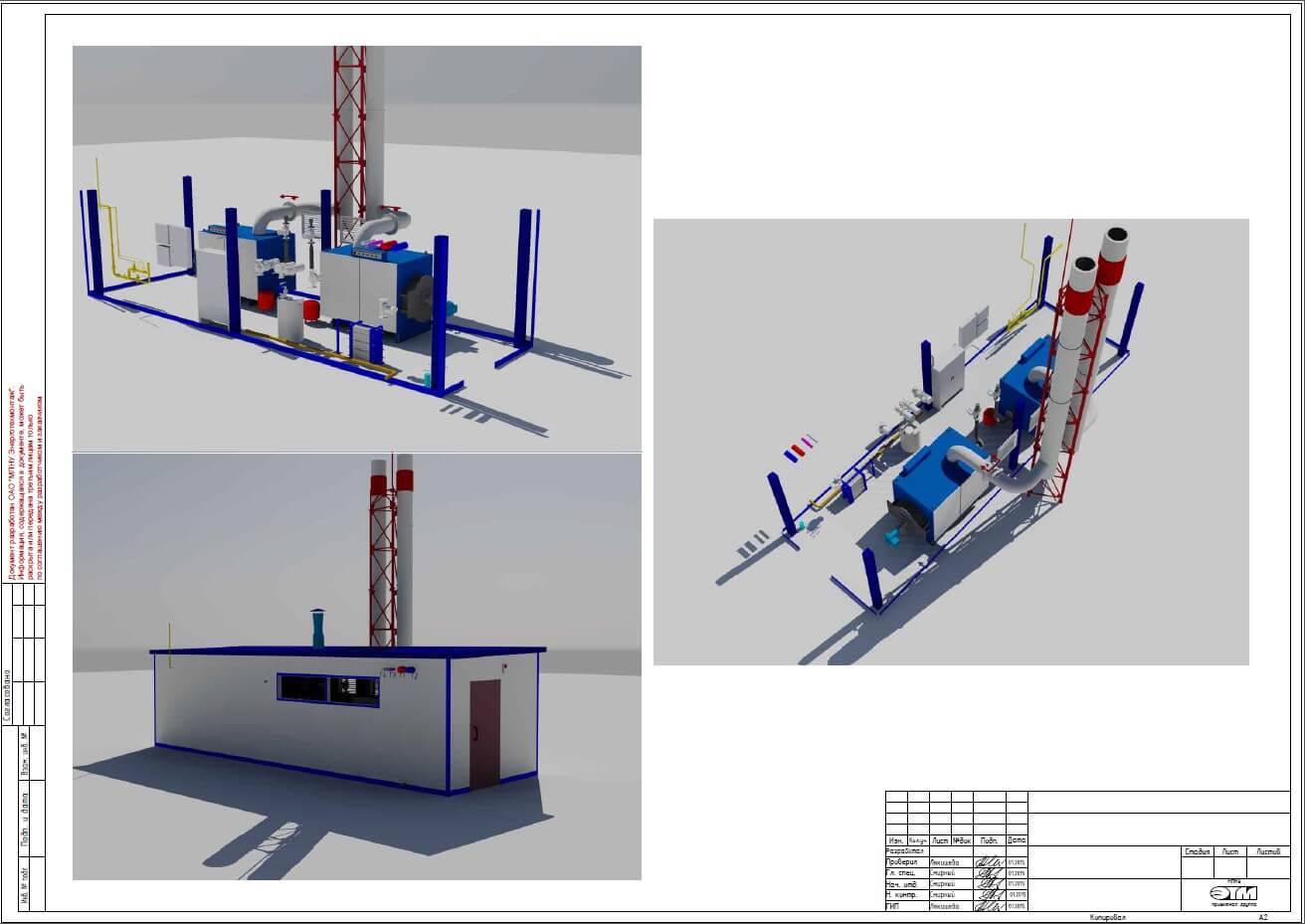Image resolution: width=1305 pixels, height=924 pixels.
Task: Click the red vertical copyright notice text
Action: tap(26, 477)
